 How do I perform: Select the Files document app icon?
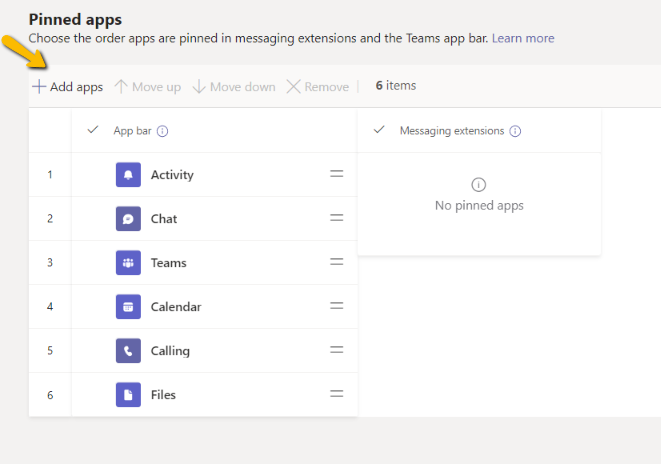coord(128,395)
